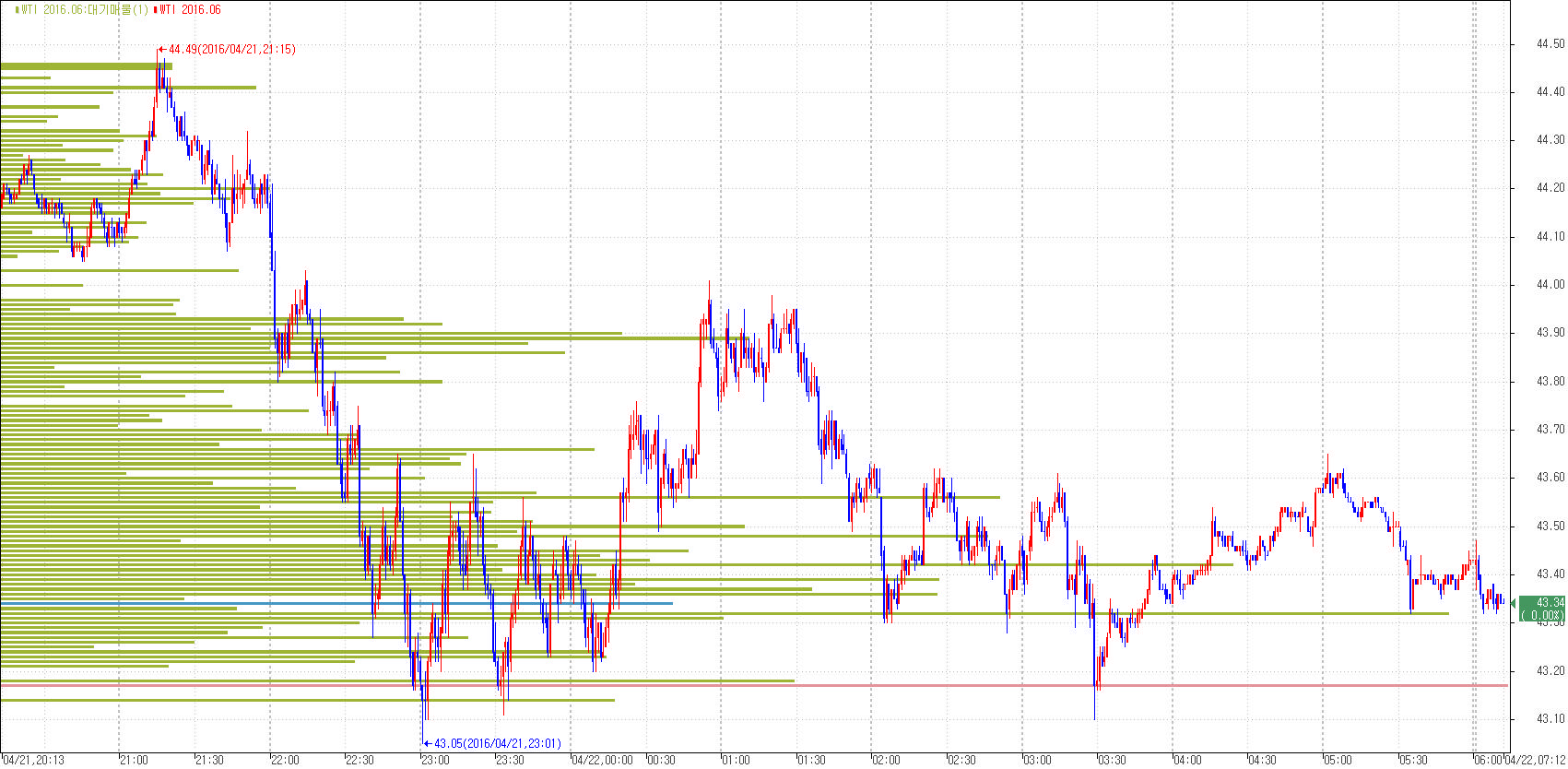Viewport: 1568px width, 769px height.
Task: Click the 04/22,07:12 end time label
Action: [1539, 761]
